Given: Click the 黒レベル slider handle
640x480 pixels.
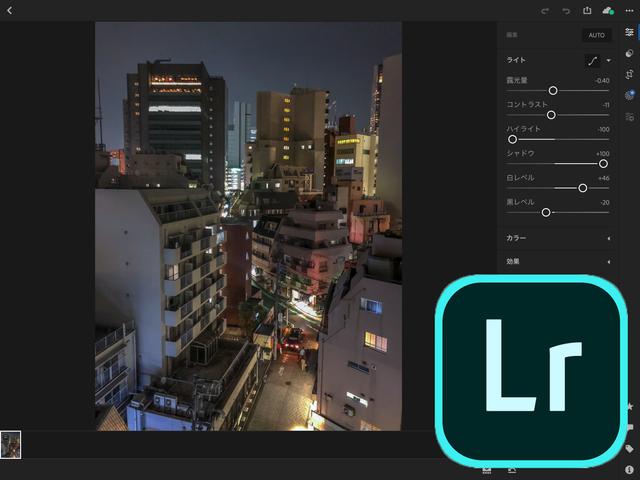Looking at the screenshot, I should 546,213.
